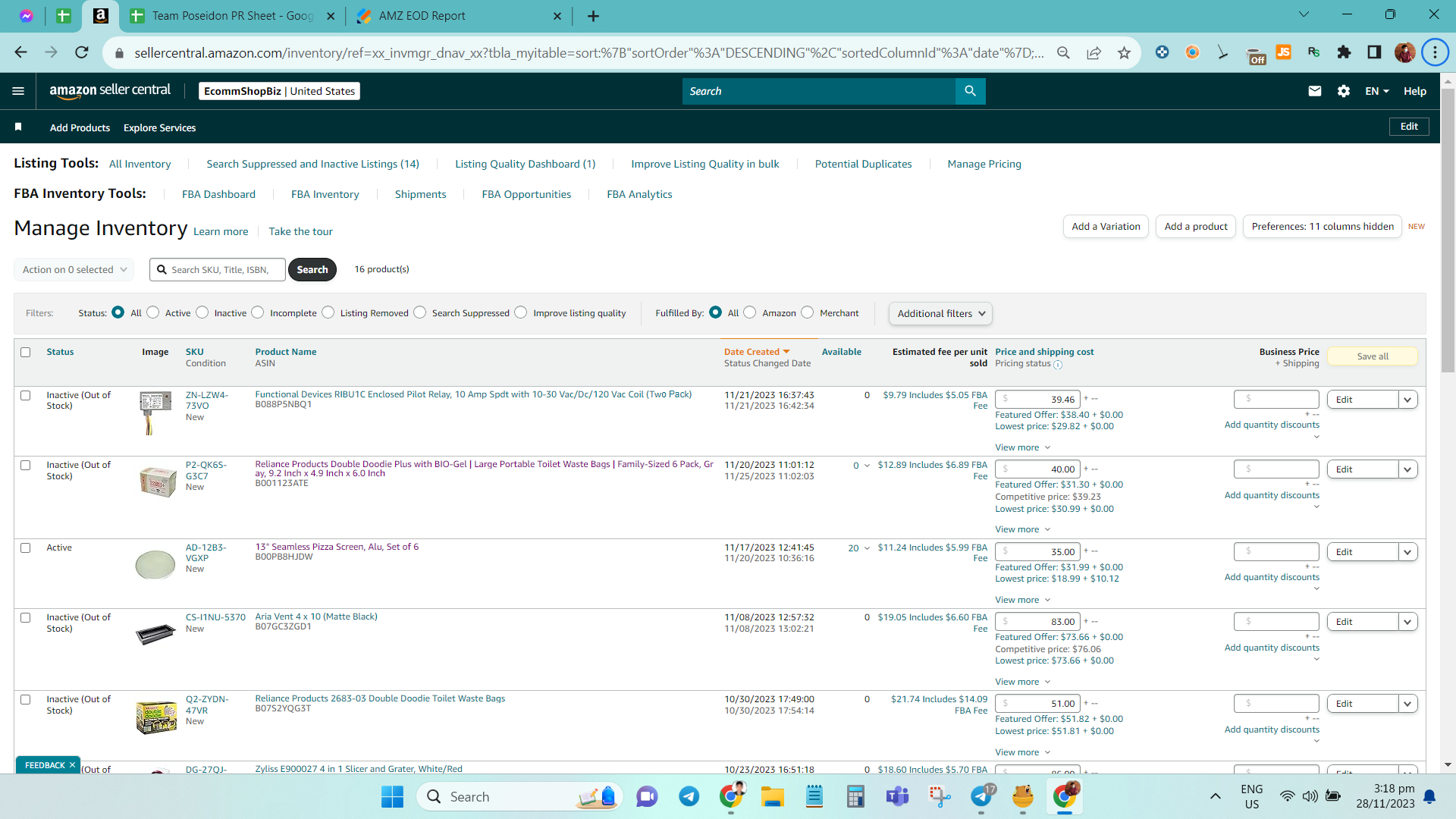Click the Add a product button
This screenshot has width=1456, height=819.
1196,226
